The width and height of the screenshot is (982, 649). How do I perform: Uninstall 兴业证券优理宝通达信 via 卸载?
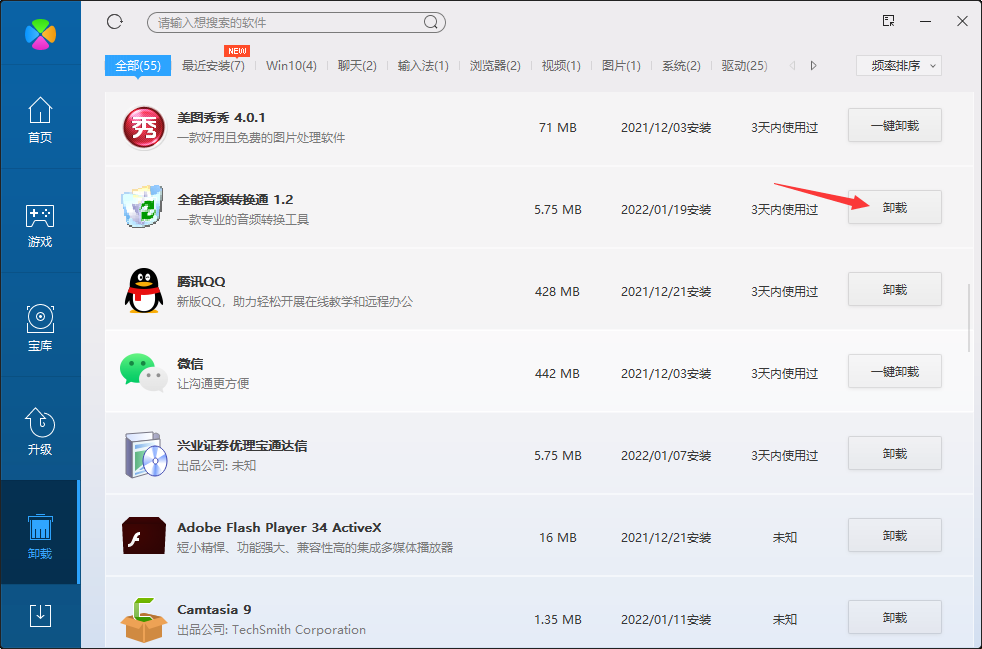pos(895,454)
